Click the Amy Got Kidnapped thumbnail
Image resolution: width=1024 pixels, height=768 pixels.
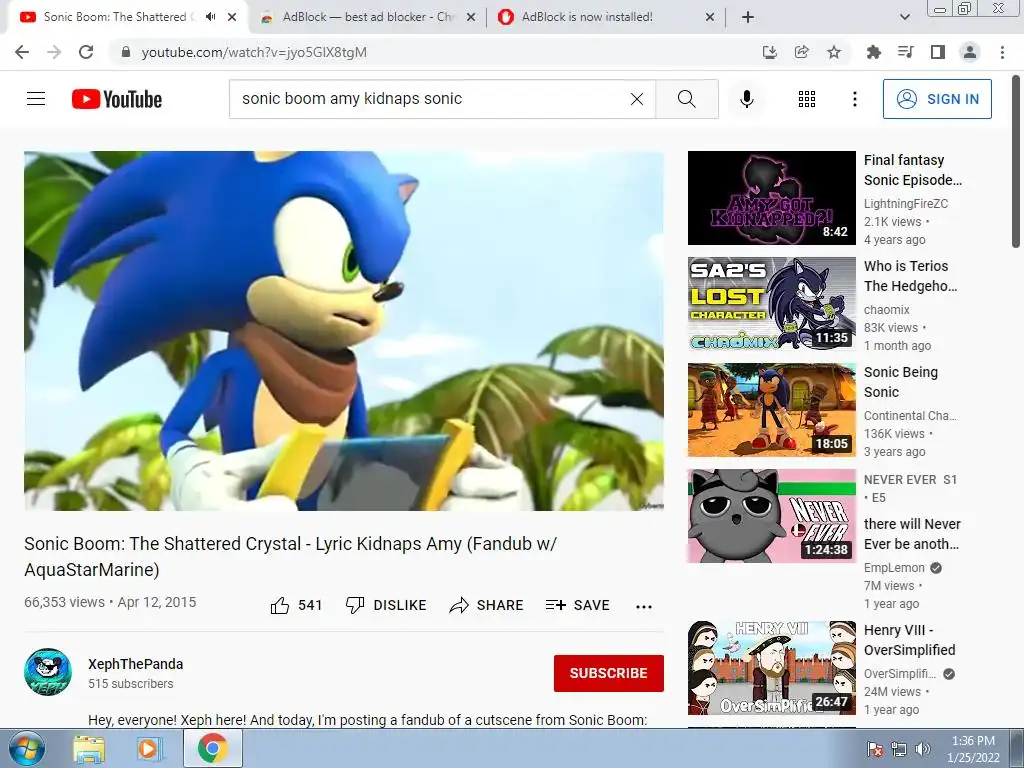771,198
